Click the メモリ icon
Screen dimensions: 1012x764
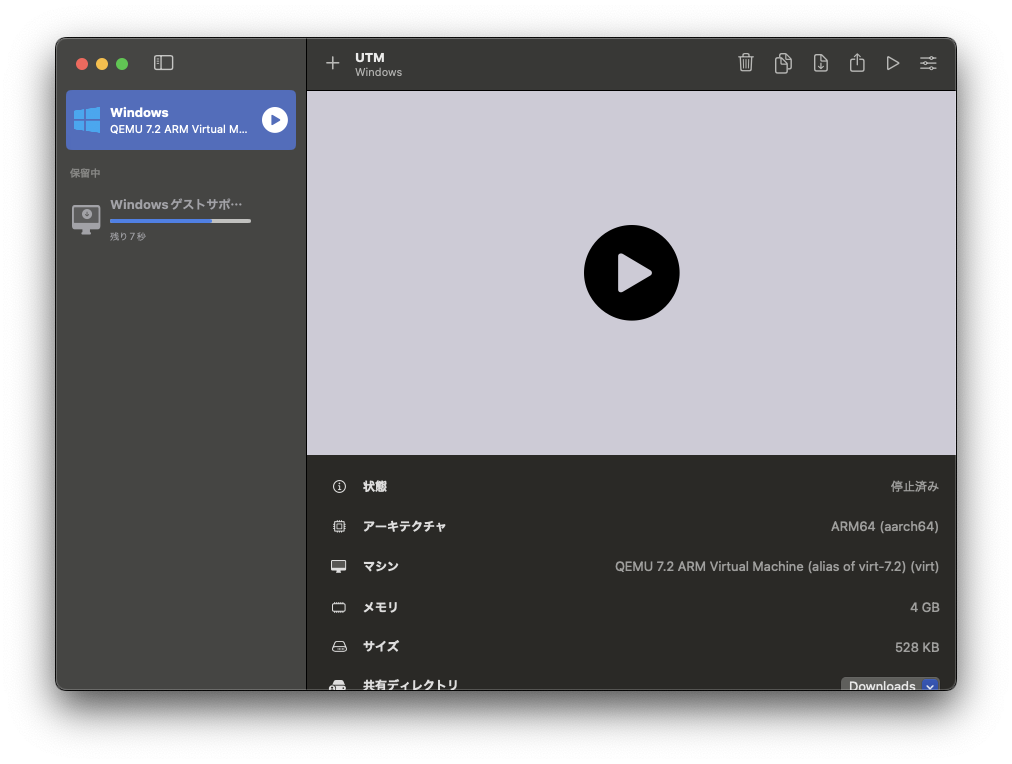339,607
